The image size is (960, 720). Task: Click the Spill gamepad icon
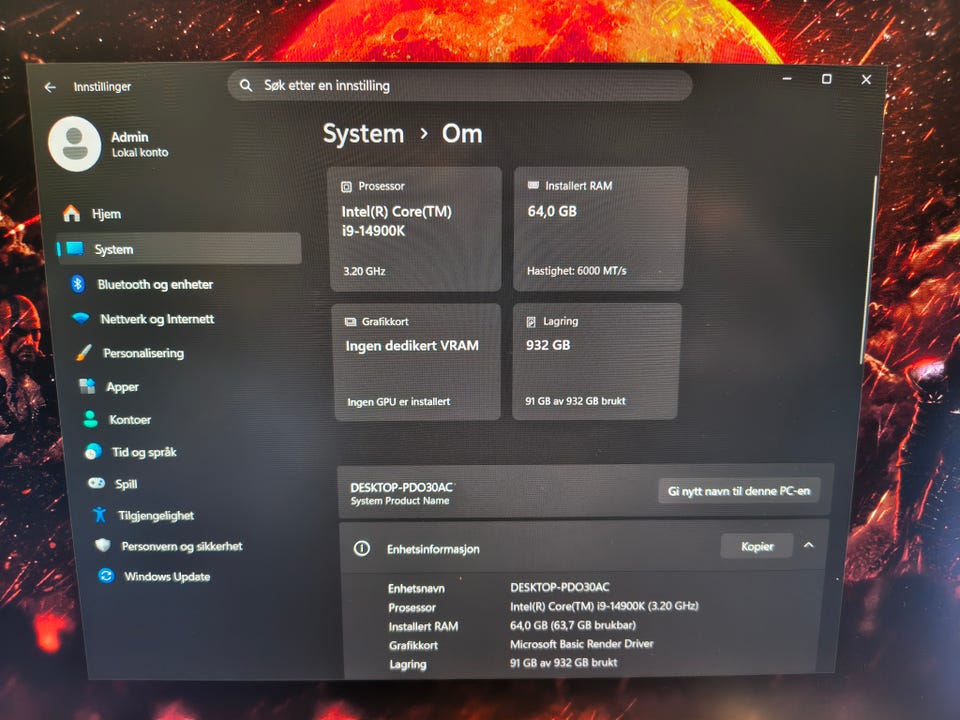96,483
